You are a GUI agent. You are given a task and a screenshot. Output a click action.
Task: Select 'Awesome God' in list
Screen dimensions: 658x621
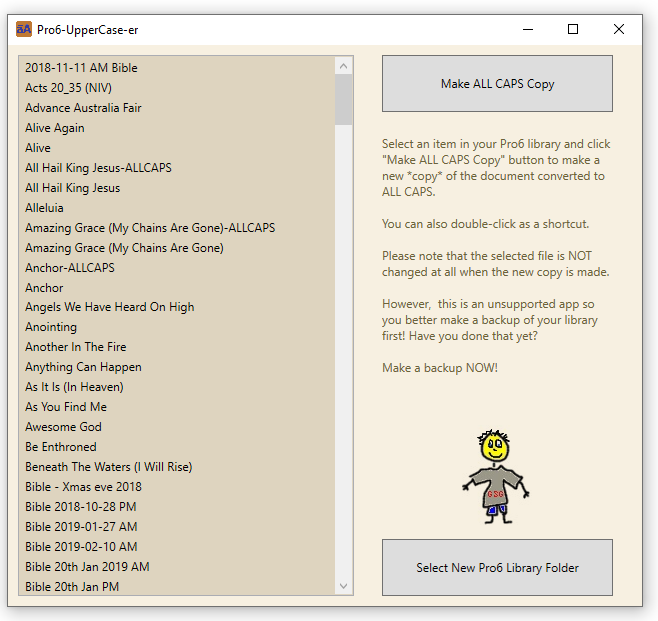[x=177, y=427]
